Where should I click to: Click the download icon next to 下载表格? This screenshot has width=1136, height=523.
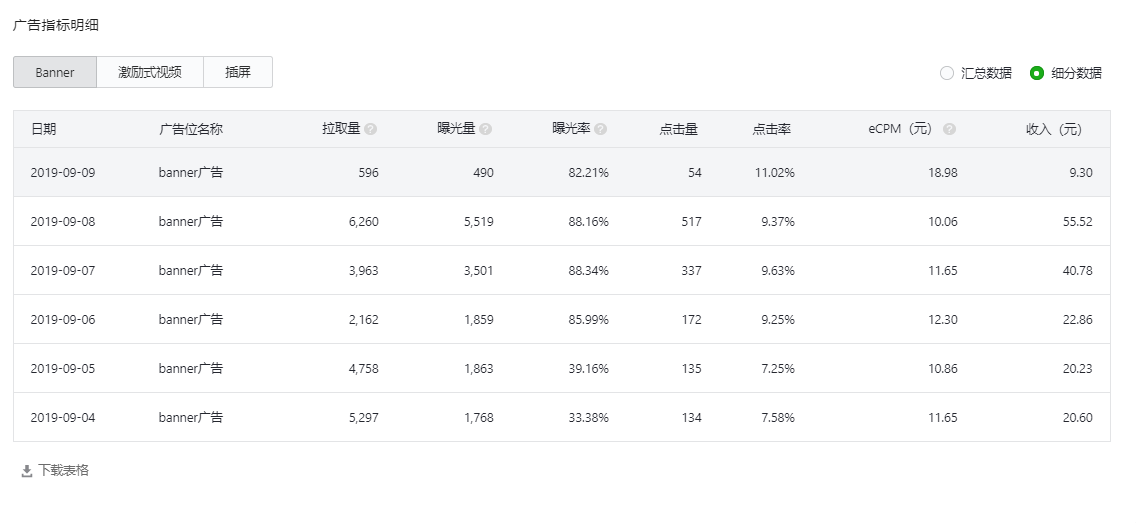(x=27, y=472)
